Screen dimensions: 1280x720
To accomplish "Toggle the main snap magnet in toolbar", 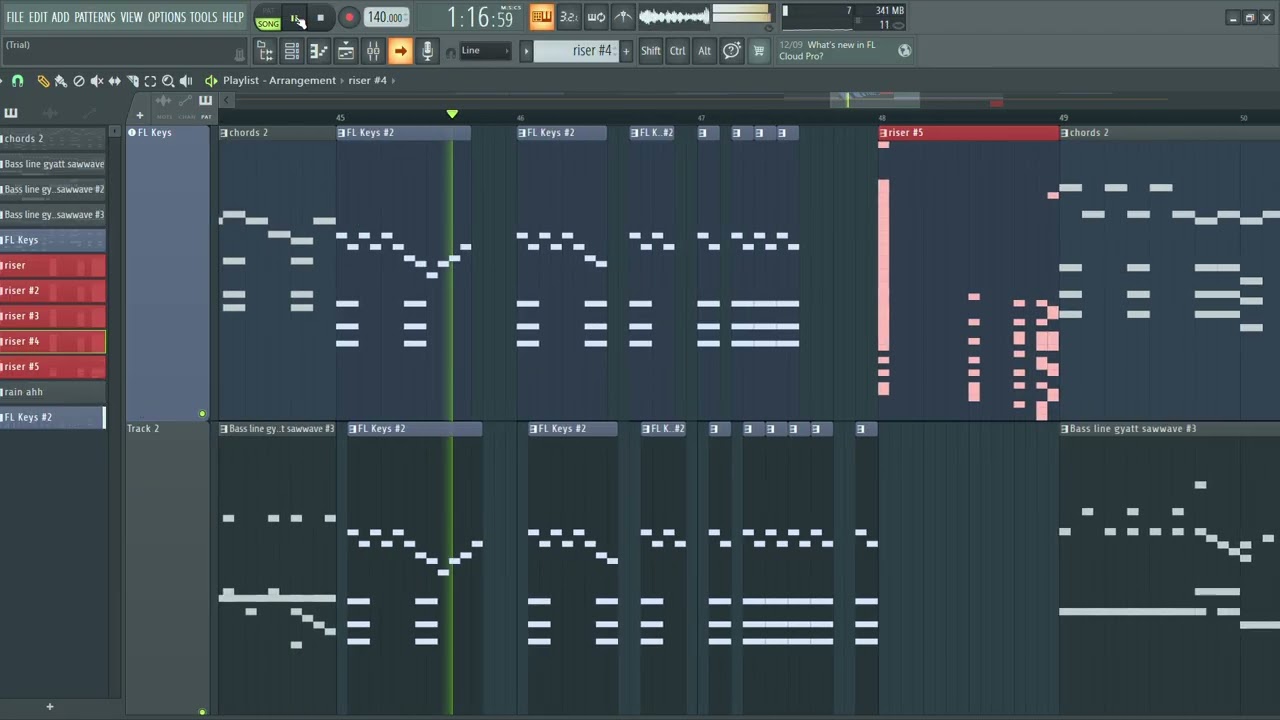I will (x=450, y=52).
